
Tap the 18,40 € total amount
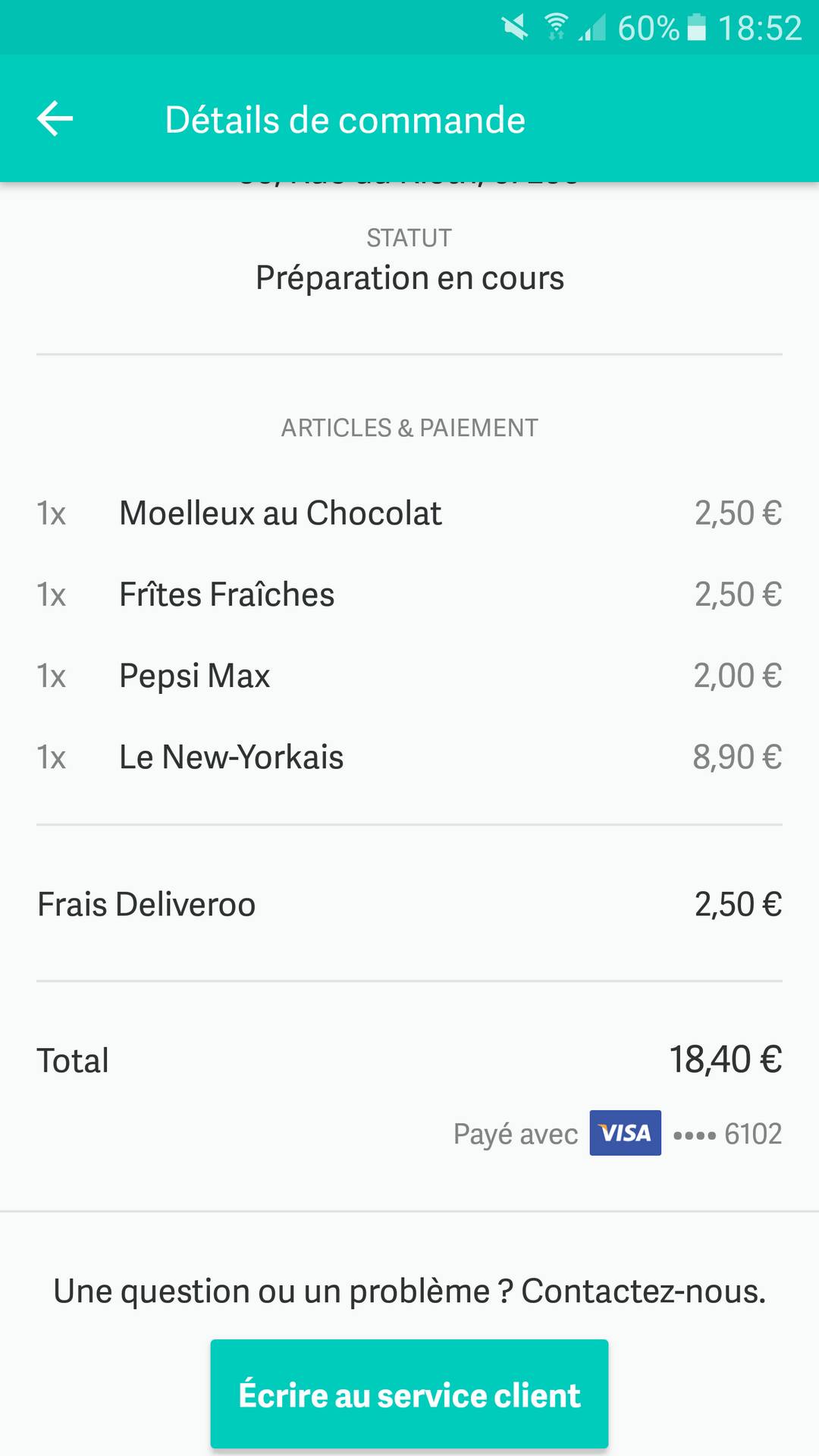(725, 1059)
